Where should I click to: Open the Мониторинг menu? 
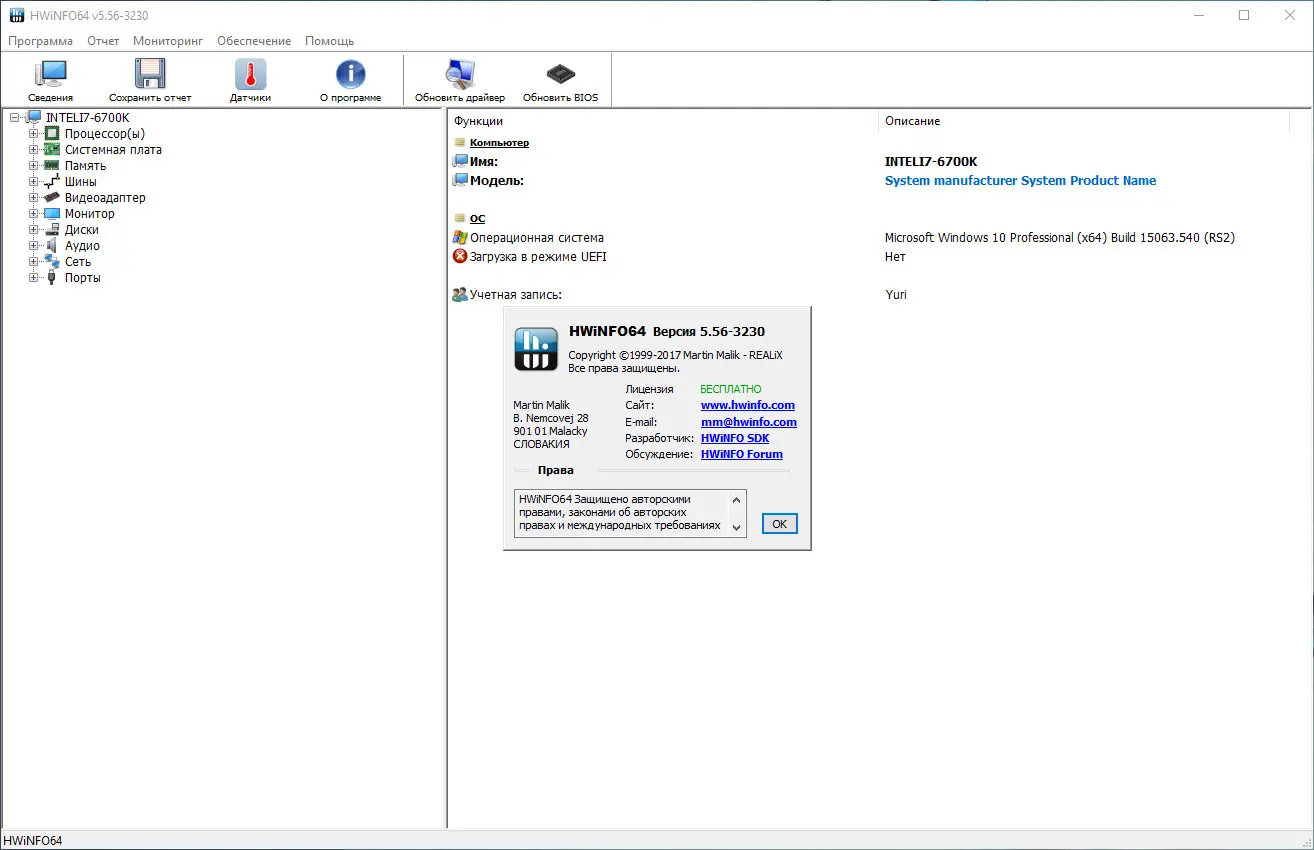(x=168, y=41)
